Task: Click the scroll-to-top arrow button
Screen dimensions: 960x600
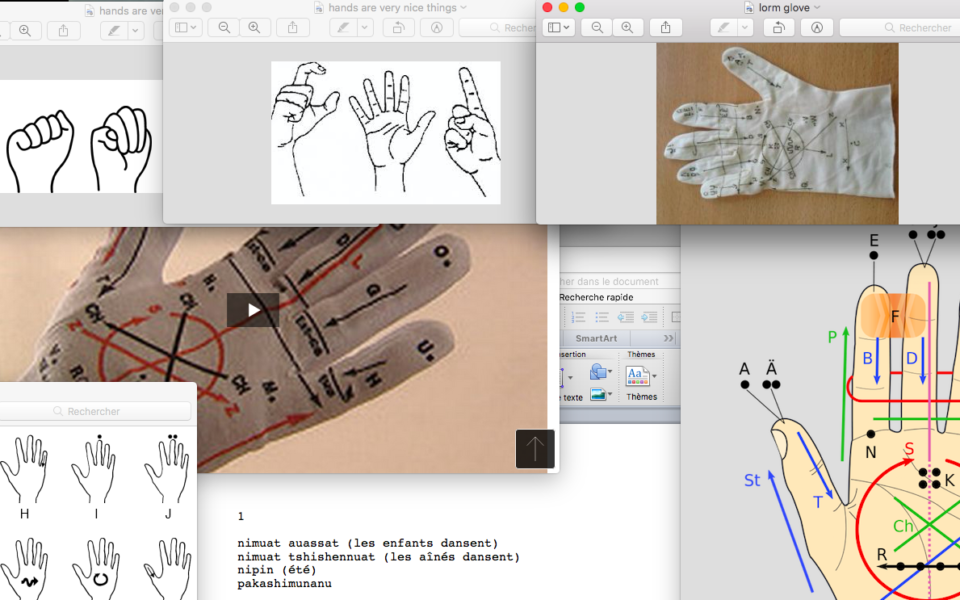Action: click(x=535, y=449)
